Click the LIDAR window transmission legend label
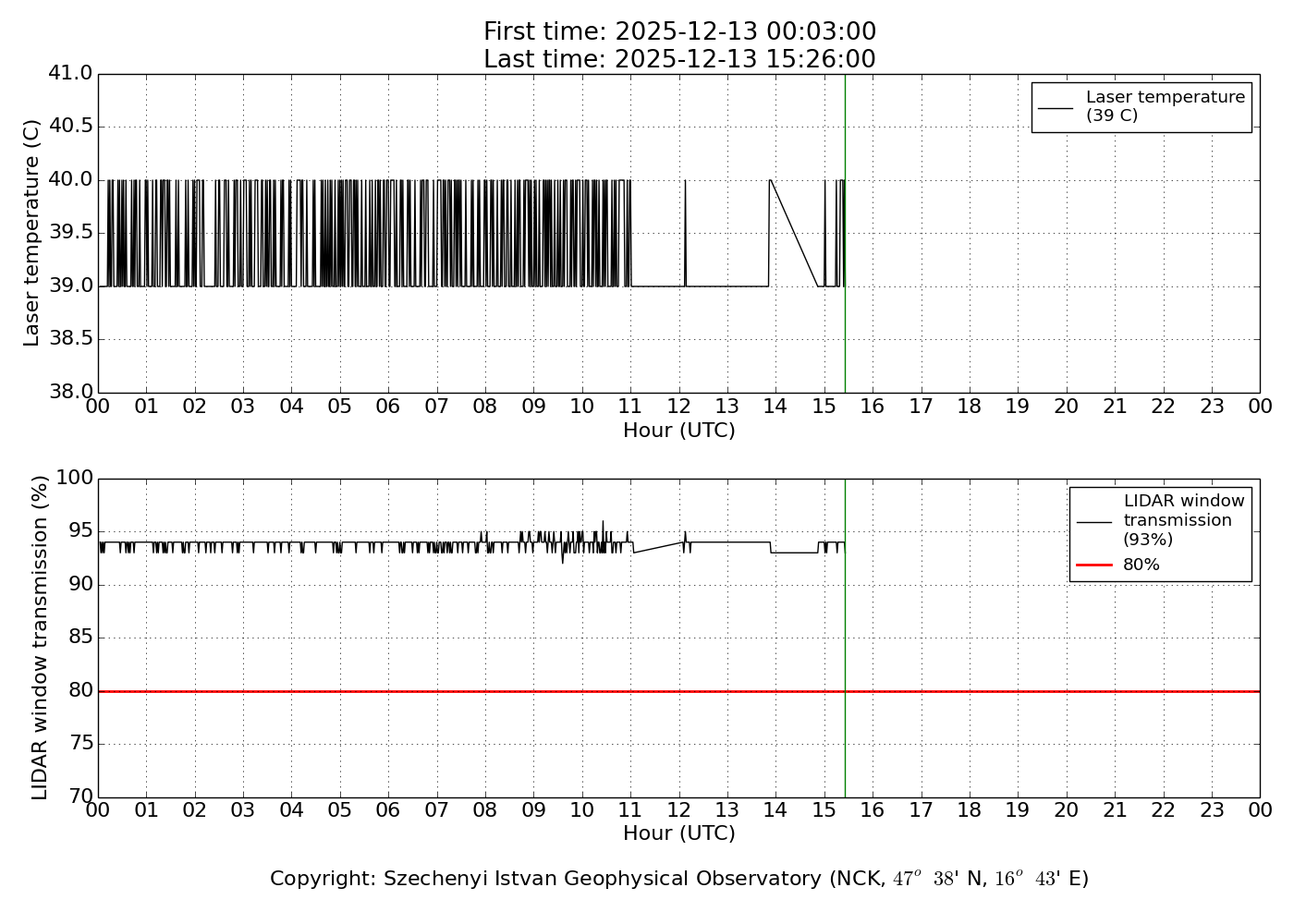Image resolution: width=1294 pixels, height=924 pixels. point(1183,520)
